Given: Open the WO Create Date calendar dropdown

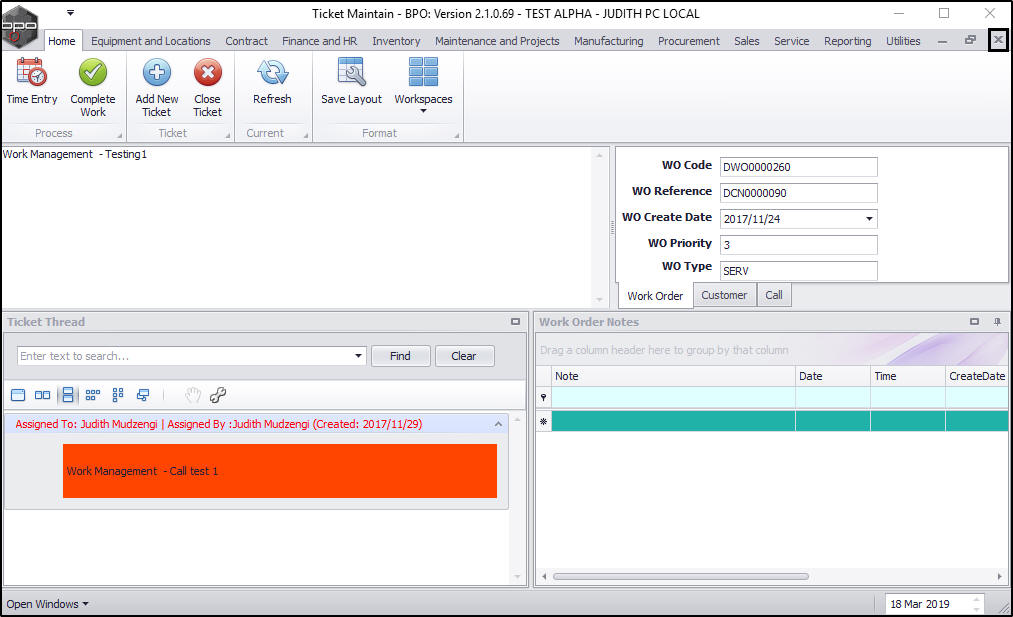Looking at the screenshot, I should [870, 218].
